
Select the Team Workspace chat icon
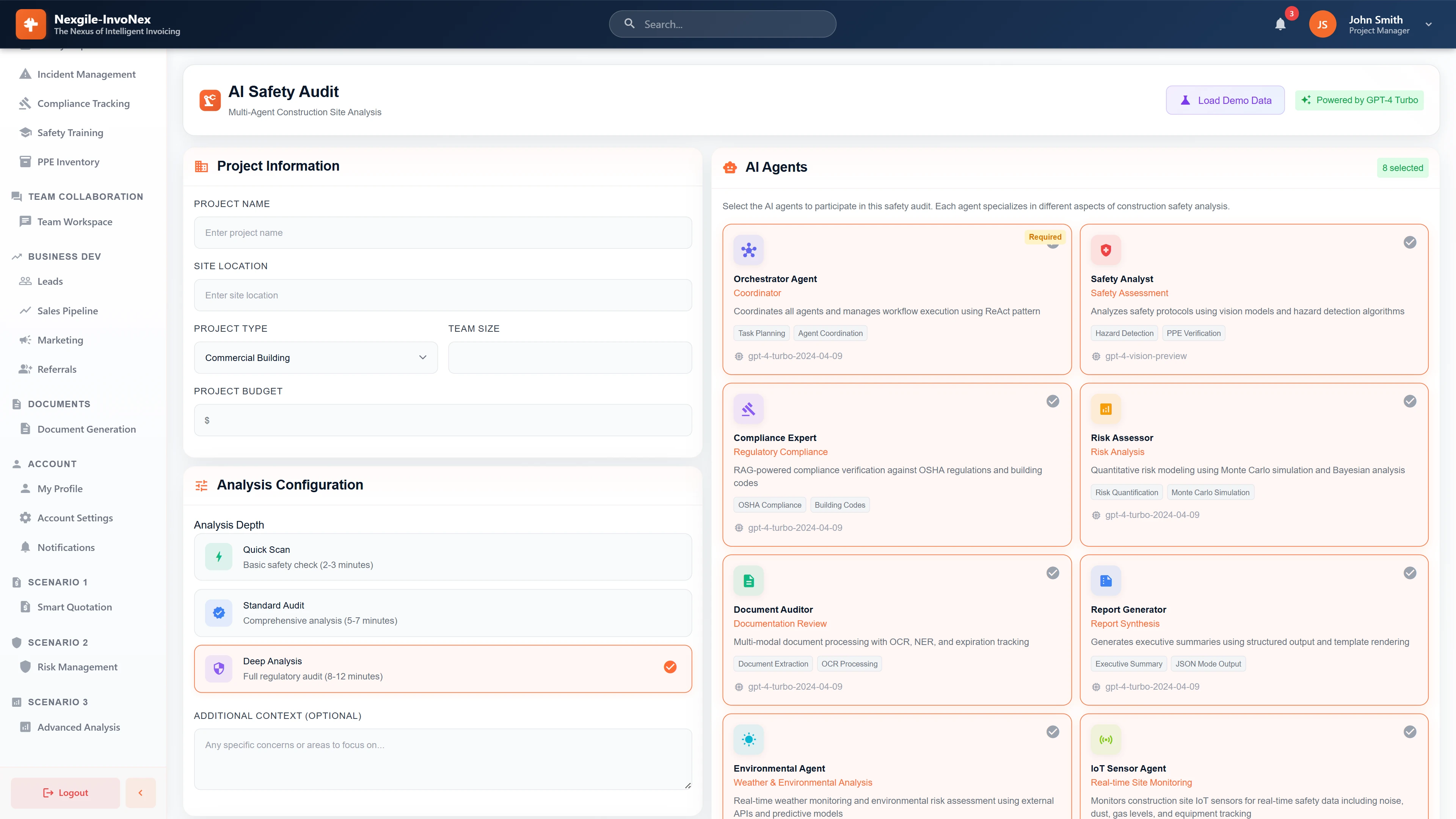(x=25, y=221)
